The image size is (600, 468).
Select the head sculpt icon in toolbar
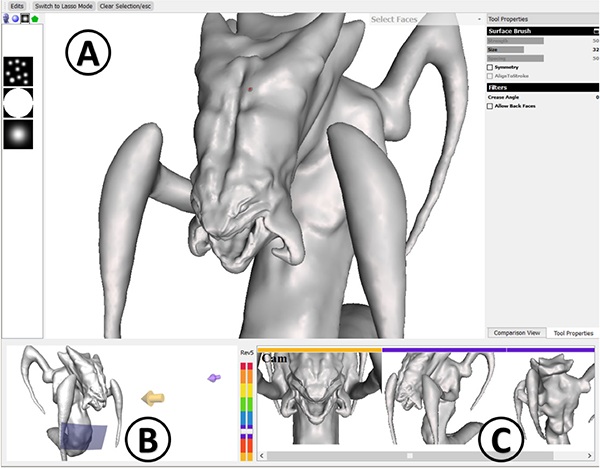pos(7,19)
